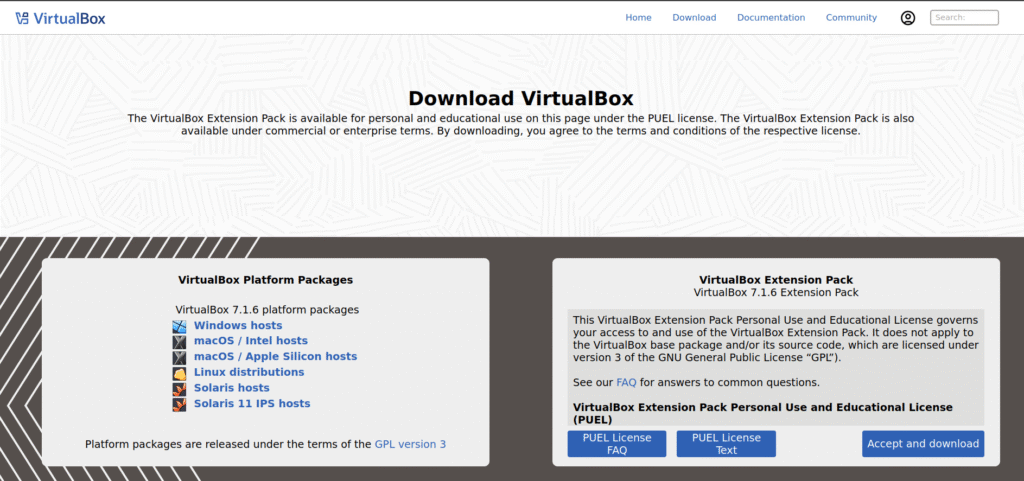1024x481 pixels.
Task: Open the macOS / Intel hosts link
Action: pos(251,341)
